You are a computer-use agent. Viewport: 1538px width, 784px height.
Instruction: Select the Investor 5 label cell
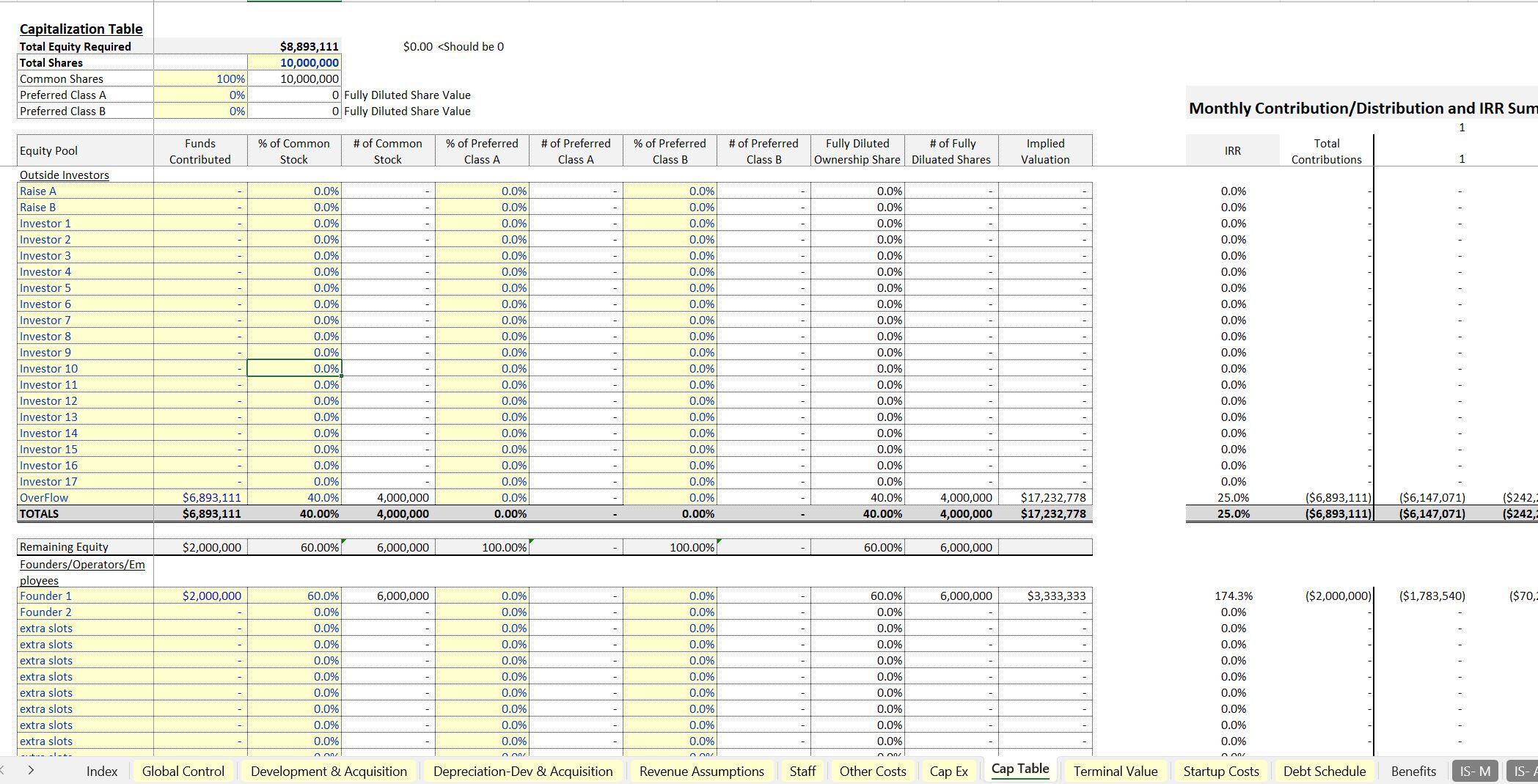(85, 287)
